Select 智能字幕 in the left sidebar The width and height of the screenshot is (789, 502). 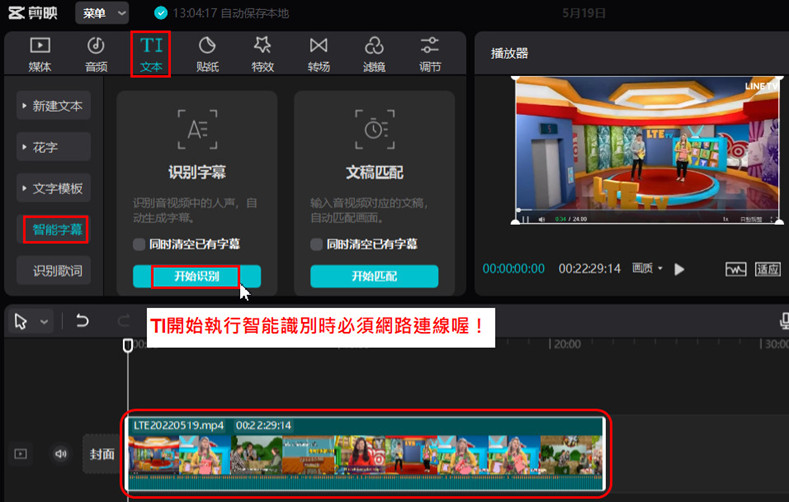(57, 230)
